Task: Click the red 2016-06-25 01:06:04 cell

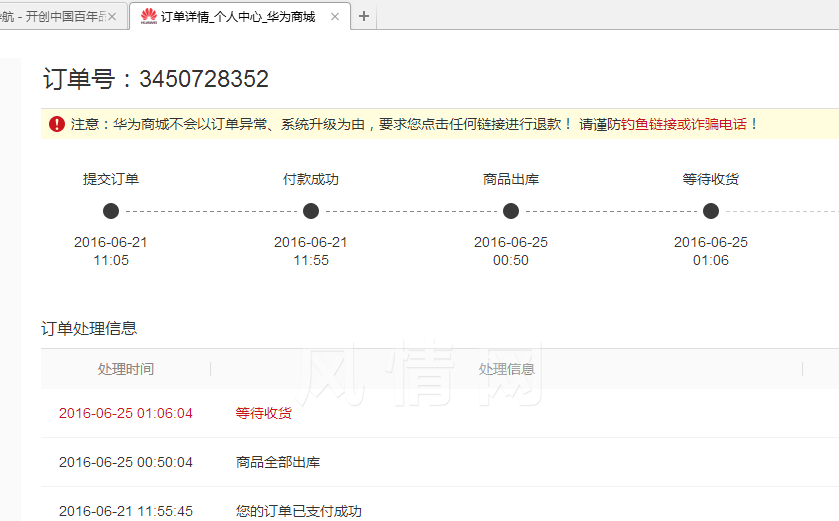Action: (x=126, y=413)
